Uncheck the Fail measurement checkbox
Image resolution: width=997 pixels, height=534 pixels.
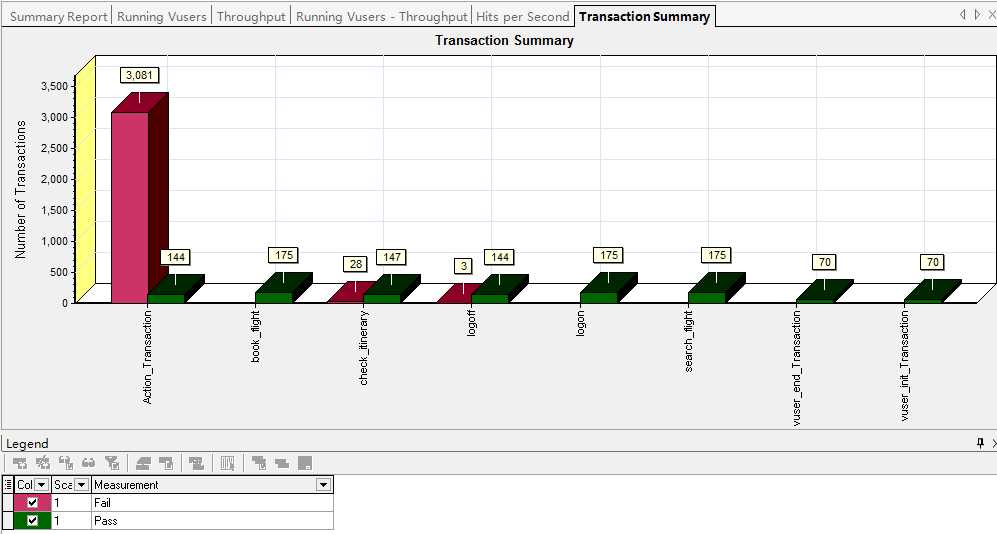tap(32, 502)
